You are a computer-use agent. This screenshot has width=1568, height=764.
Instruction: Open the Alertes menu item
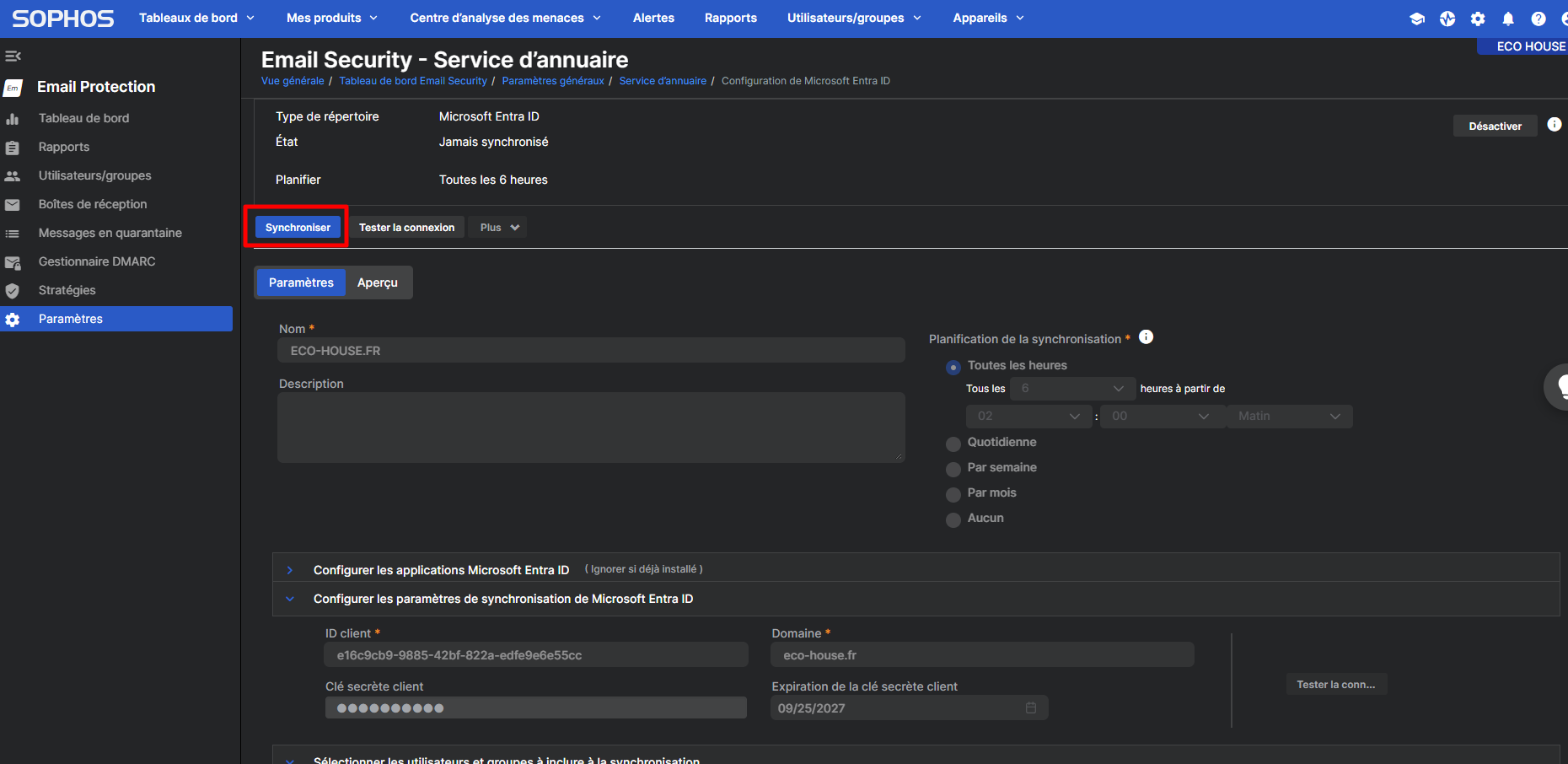coord(653,18)
